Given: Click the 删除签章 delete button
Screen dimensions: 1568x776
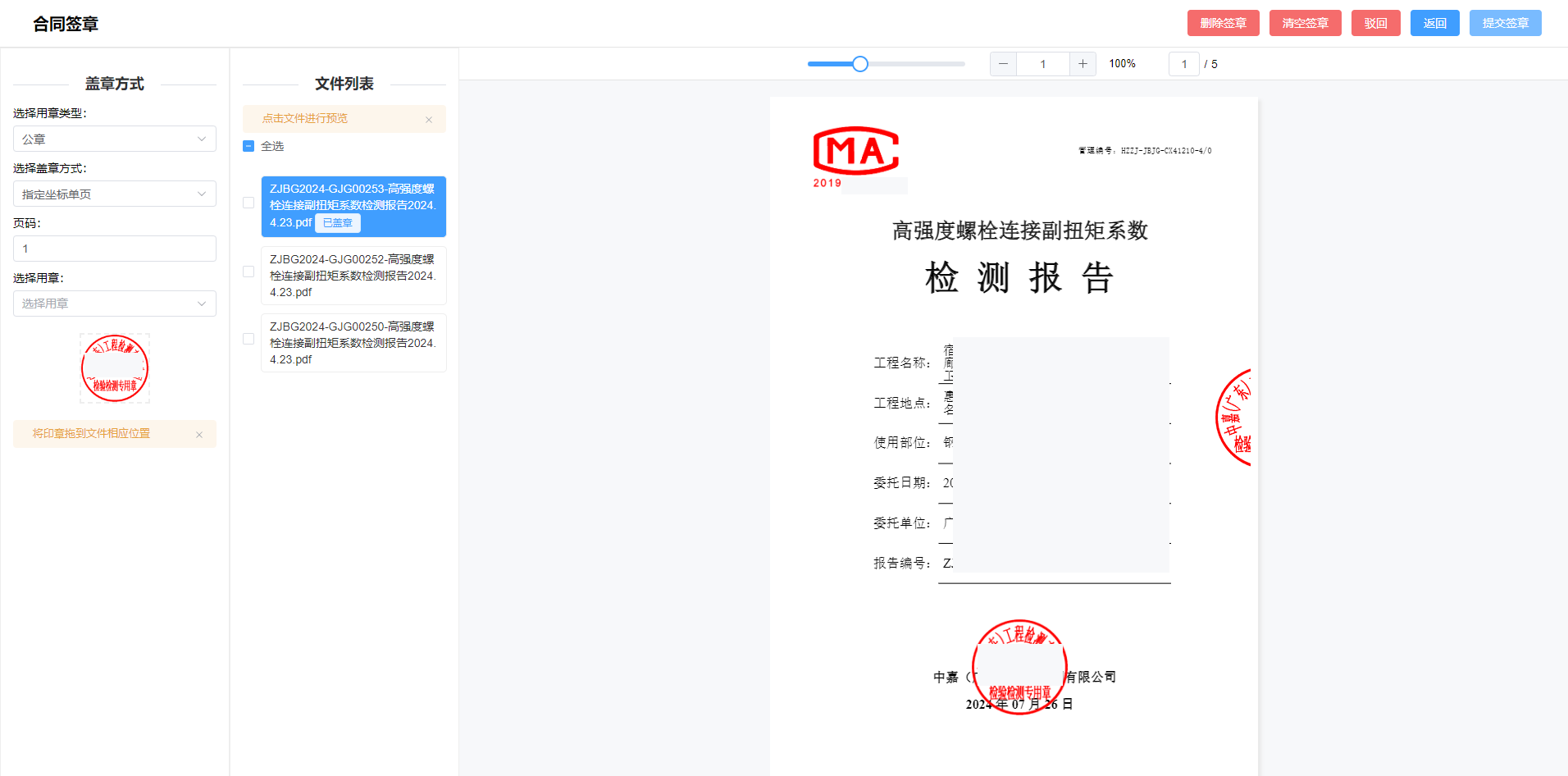Looking at the screenshot, I should (1223, 22).
